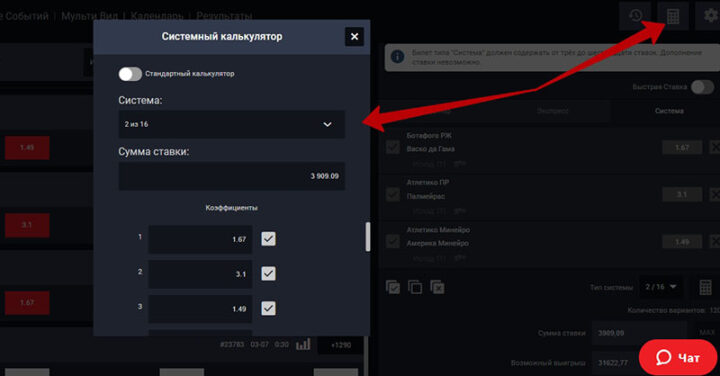Screen dimensions: 720x376
Task: Click Америка Минейро team name
Action: (x=437, y=243)
